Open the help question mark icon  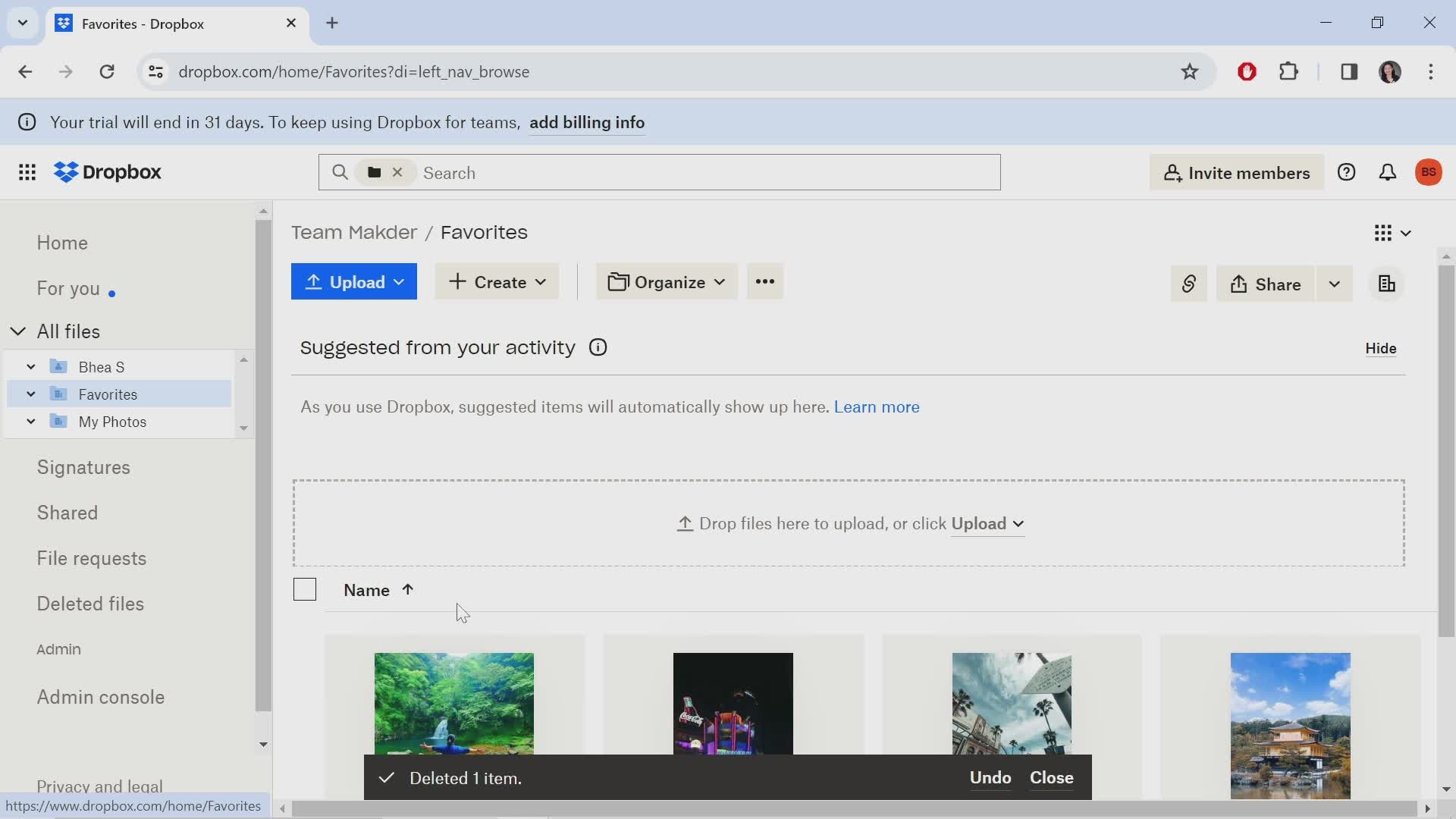1346,173
